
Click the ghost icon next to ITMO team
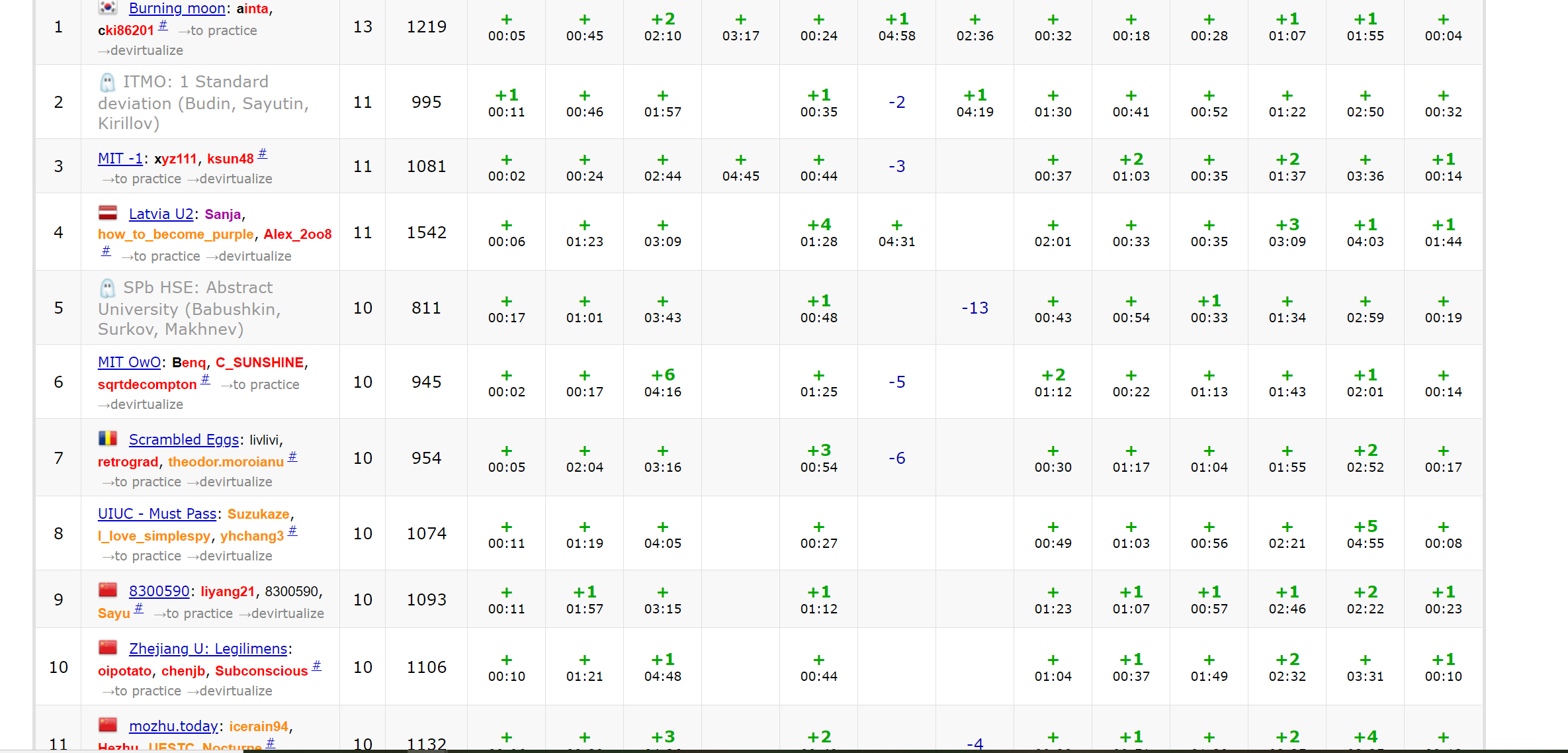point(107,83)
